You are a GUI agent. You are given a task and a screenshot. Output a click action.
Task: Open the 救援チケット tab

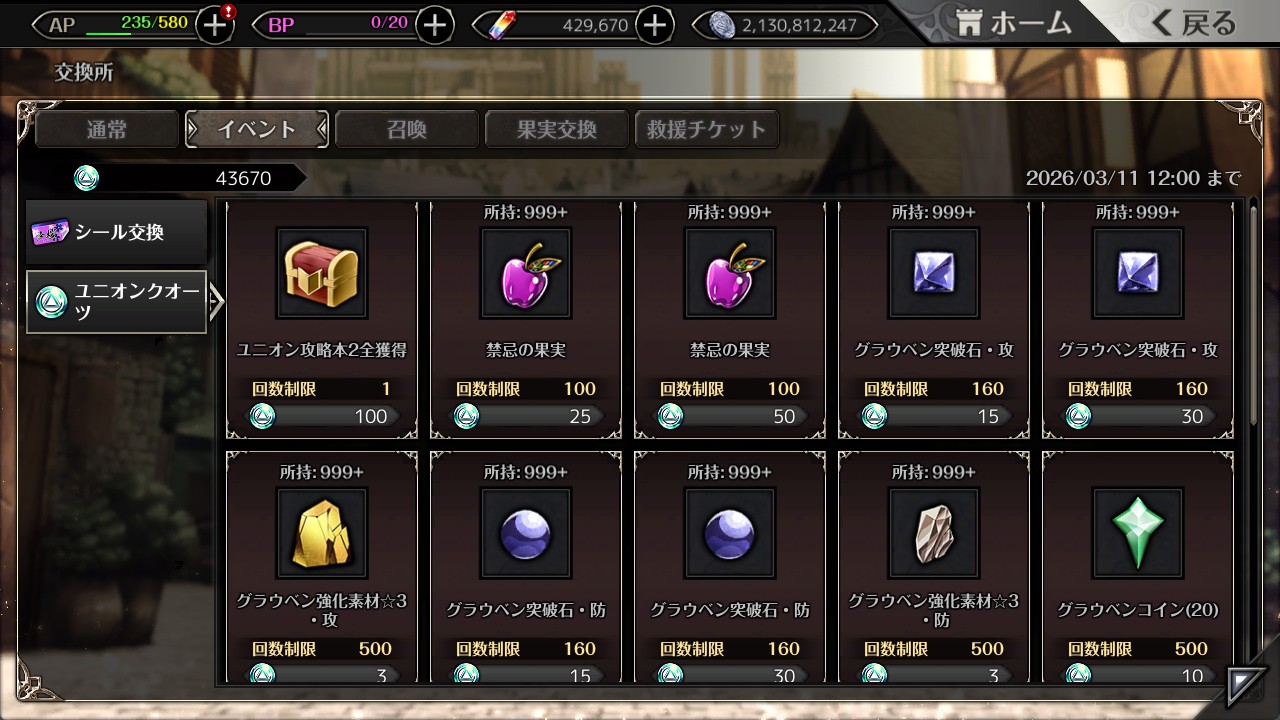(707, 129)
